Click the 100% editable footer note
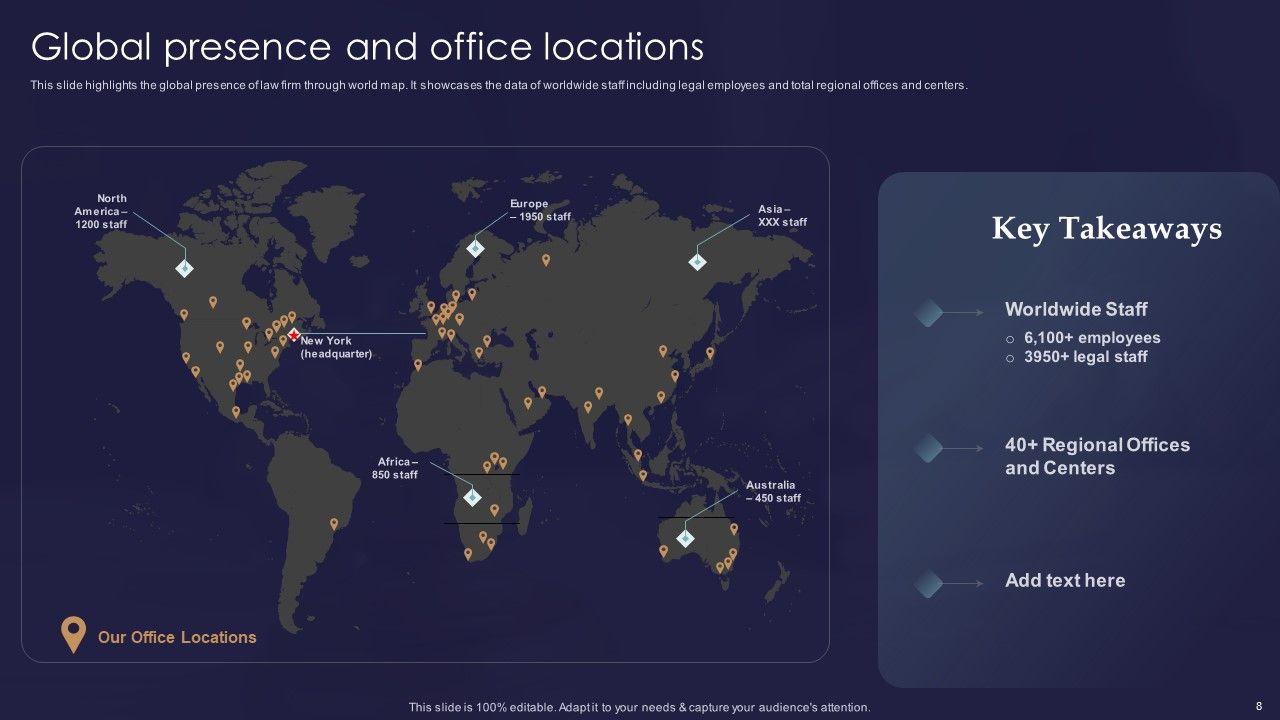Viewport: 1280px width, 720px height. (640, 707)
